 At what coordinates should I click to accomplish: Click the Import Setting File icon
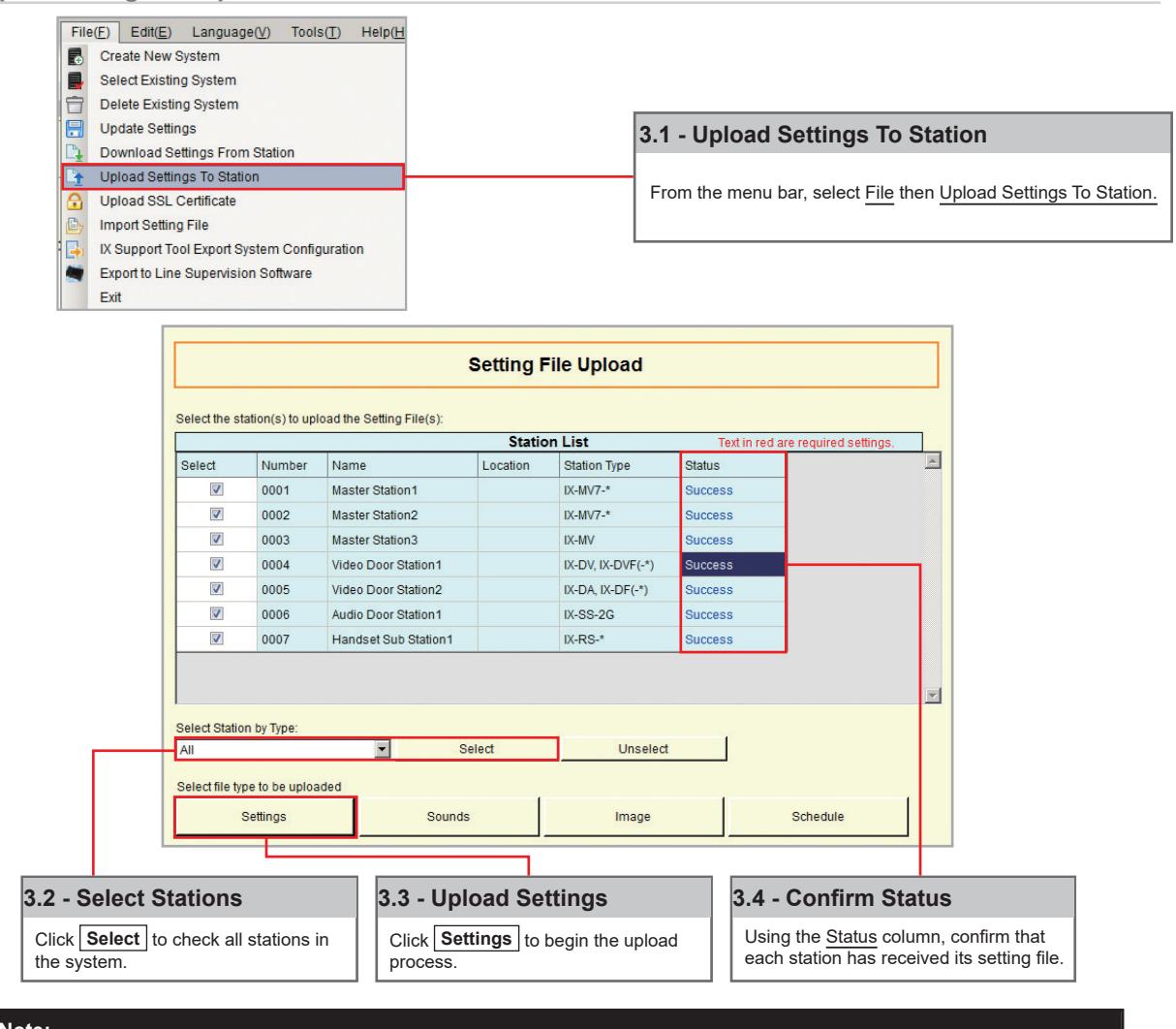coord(73,226)
